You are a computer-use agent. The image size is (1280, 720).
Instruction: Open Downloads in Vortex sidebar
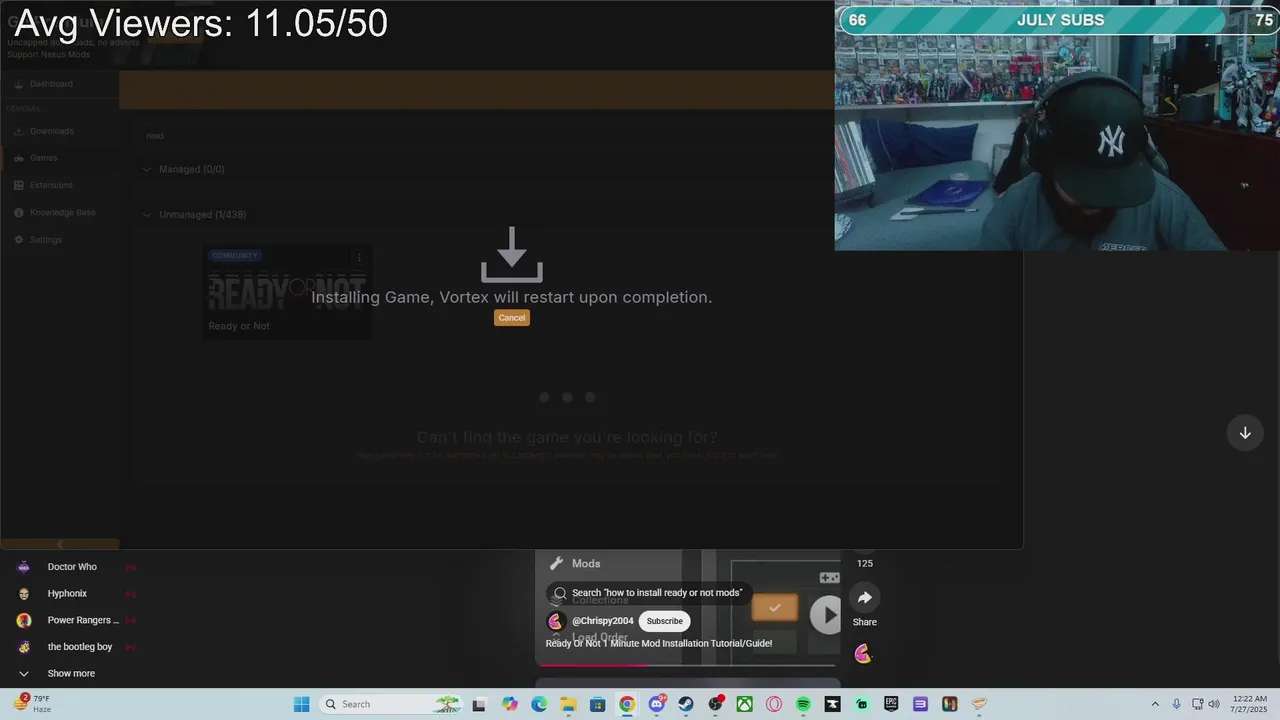51,131
